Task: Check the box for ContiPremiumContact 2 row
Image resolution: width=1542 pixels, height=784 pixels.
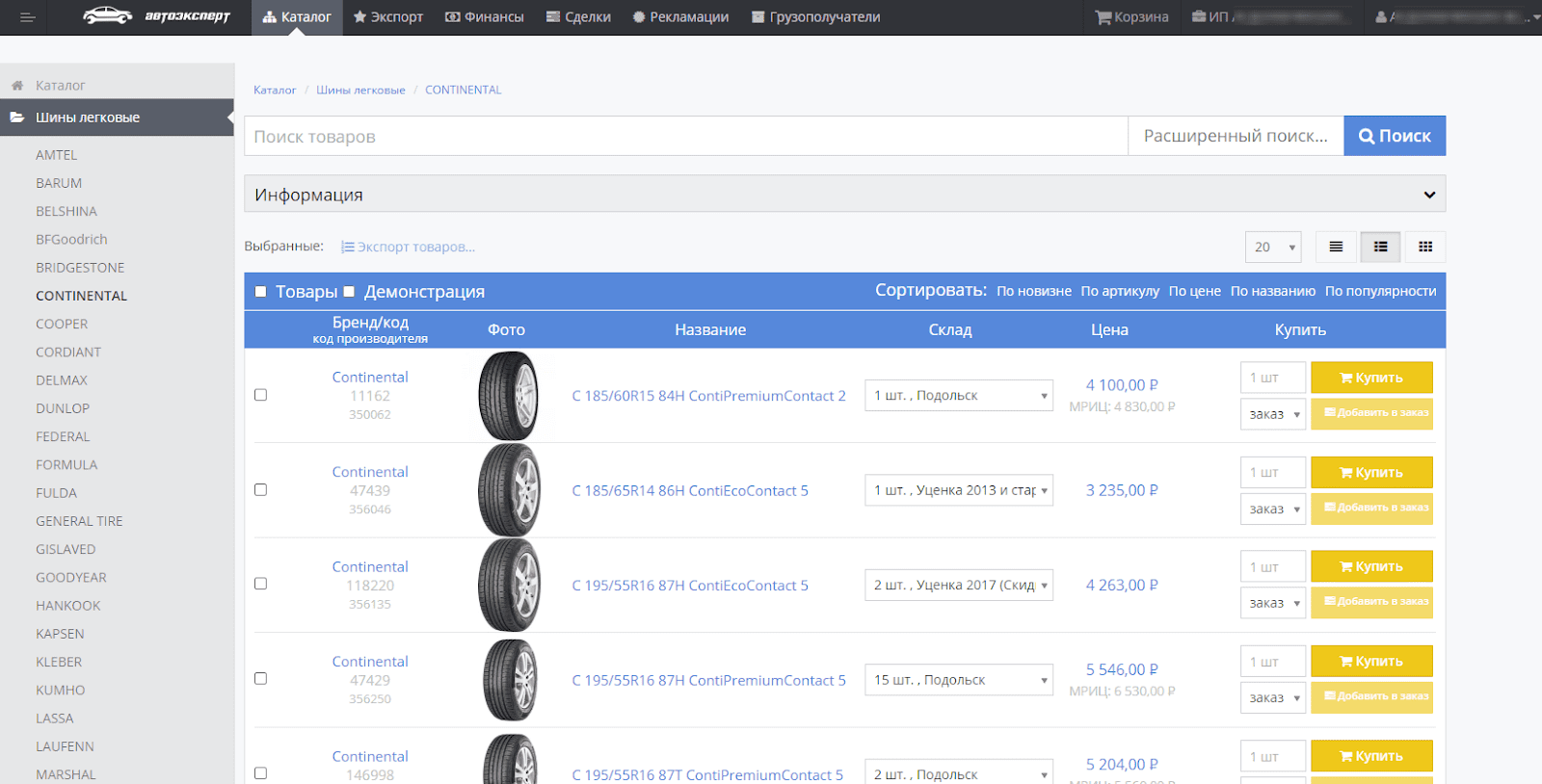Action: 260,395
